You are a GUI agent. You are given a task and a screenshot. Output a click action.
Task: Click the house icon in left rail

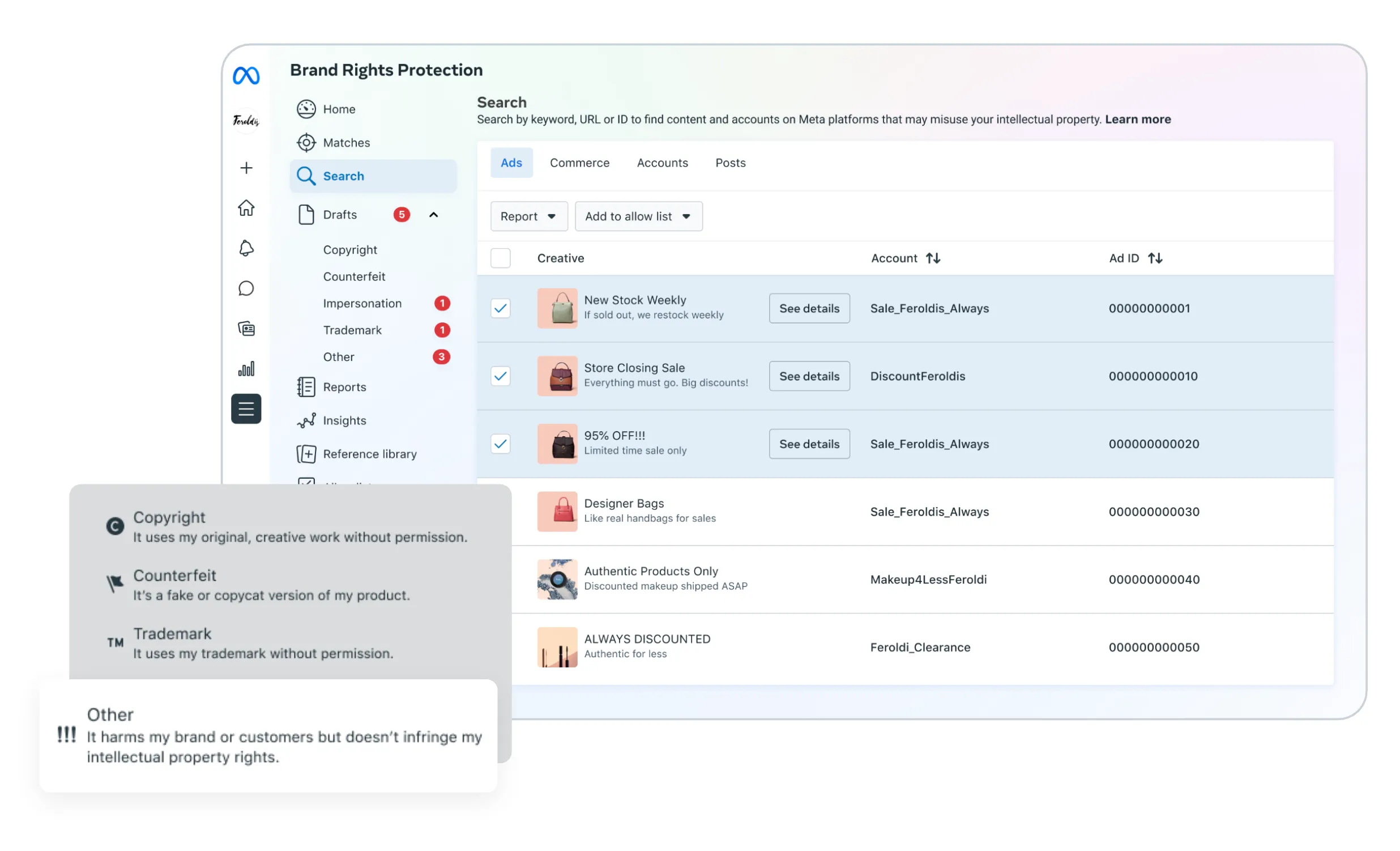click(x=246, y=208)
